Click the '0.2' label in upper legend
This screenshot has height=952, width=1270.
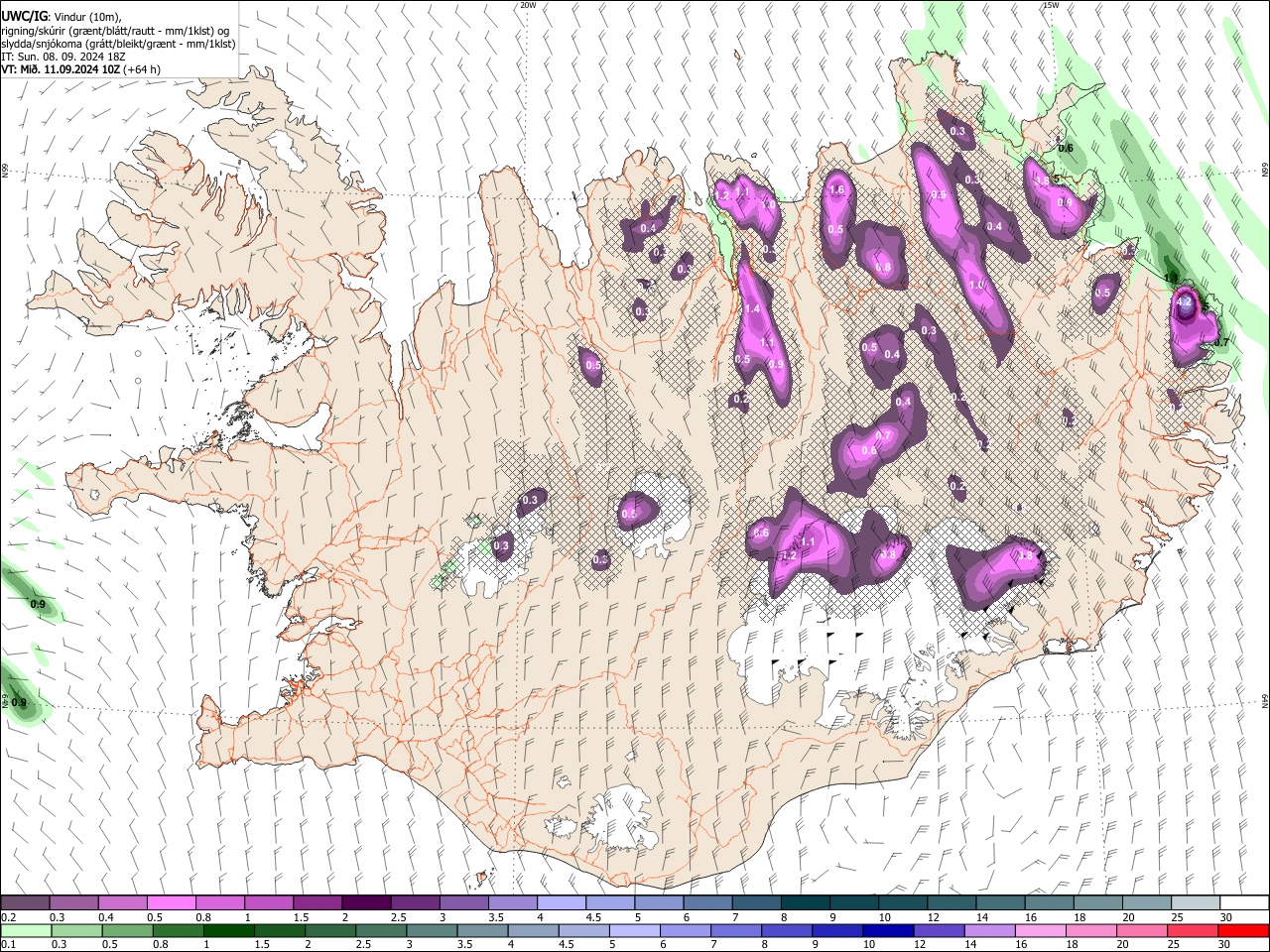8,917
